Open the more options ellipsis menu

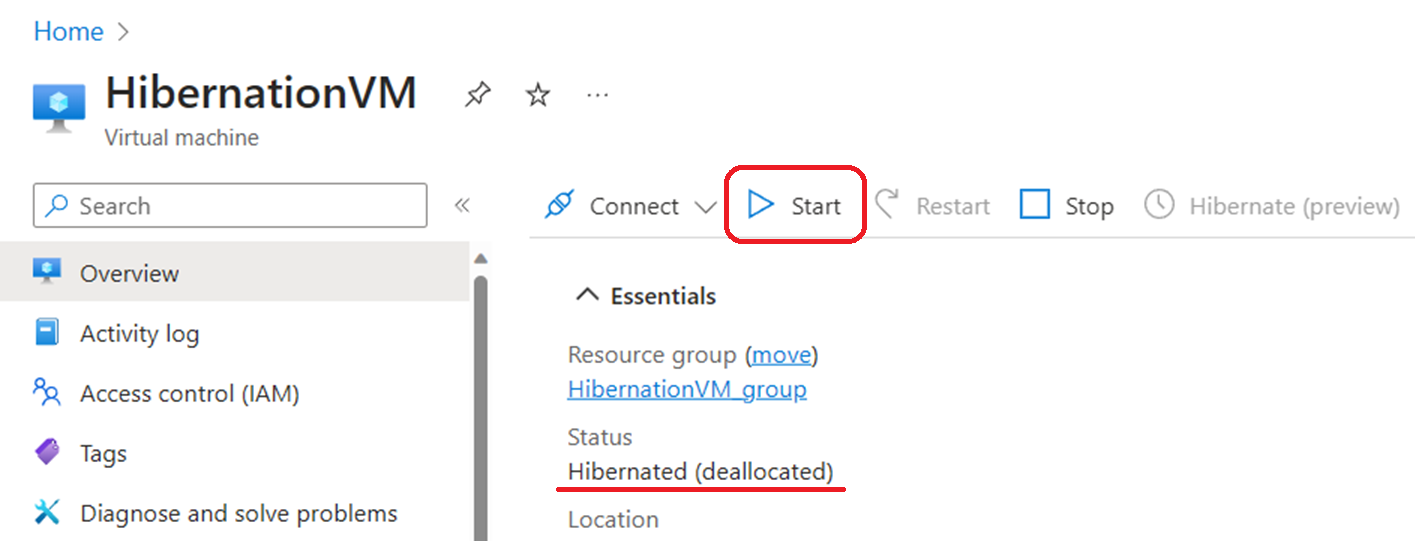click(x=598, y=95)
